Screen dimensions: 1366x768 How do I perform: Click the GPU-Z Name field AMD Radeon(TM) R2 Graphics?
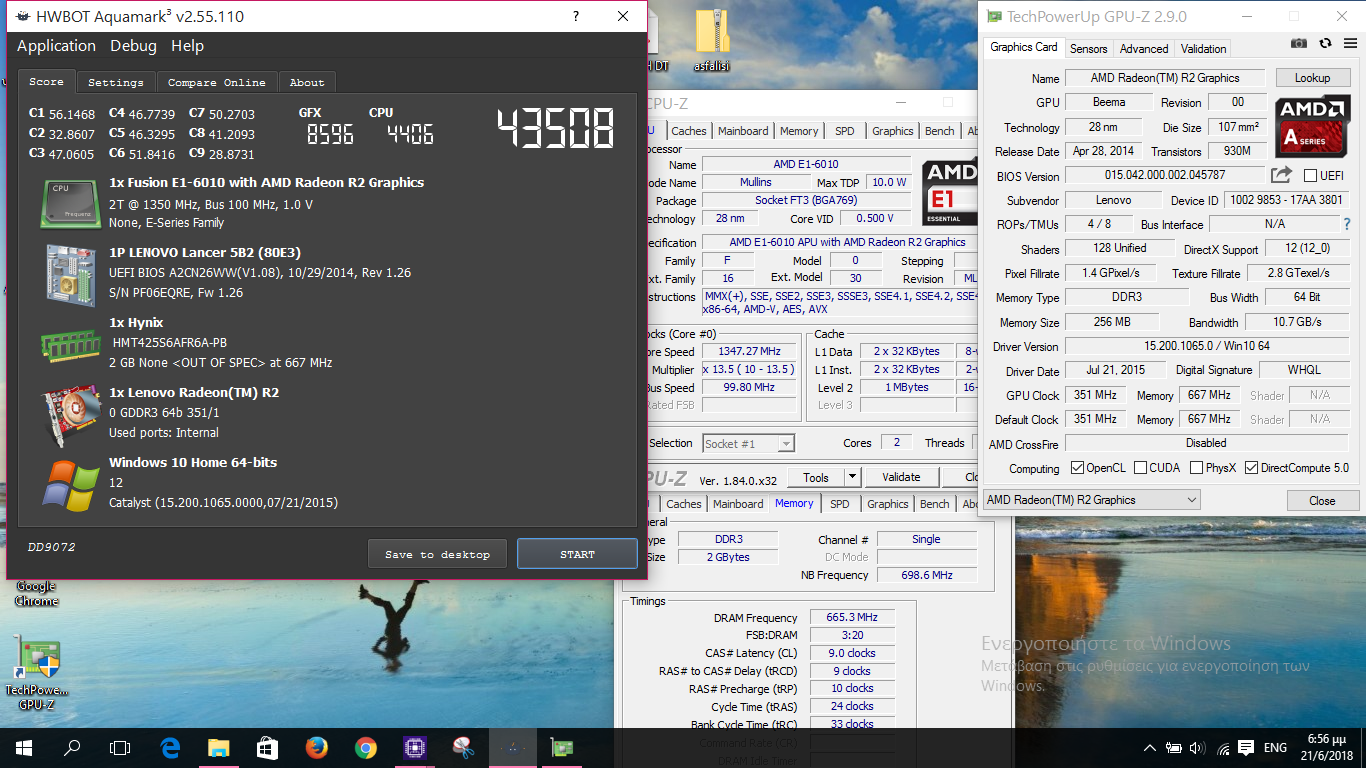[1165, 78]
